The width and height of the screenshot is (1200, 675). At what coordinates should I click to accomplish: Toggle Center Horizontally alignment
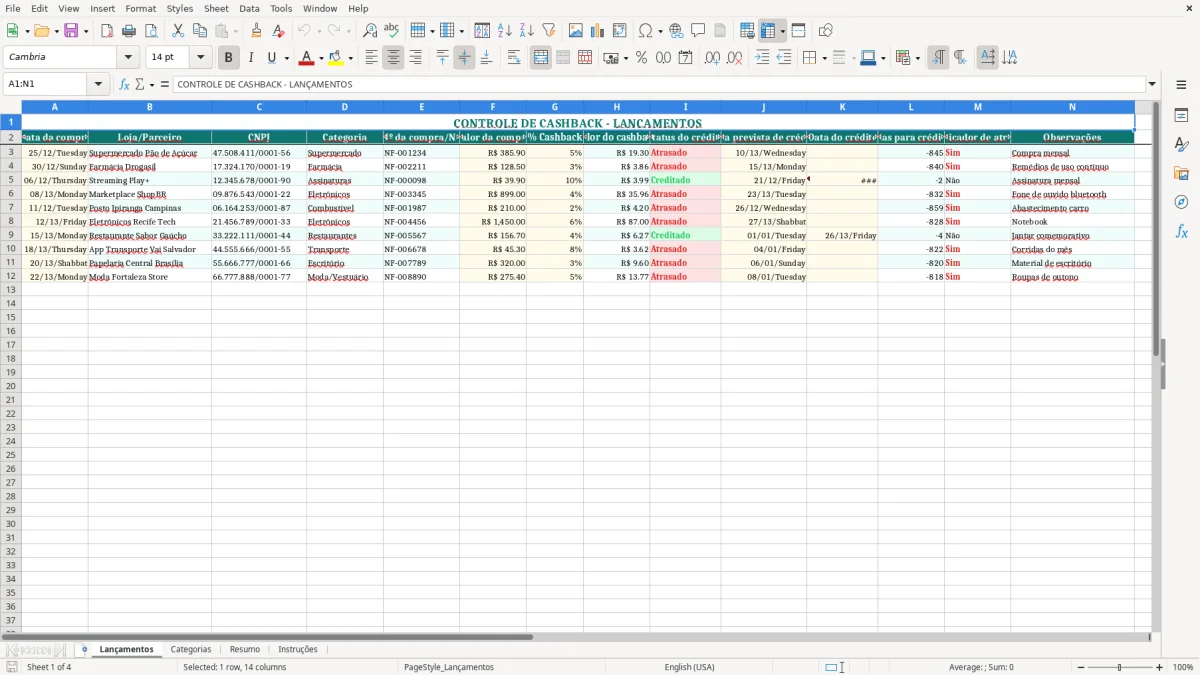(x=393, y=58)
